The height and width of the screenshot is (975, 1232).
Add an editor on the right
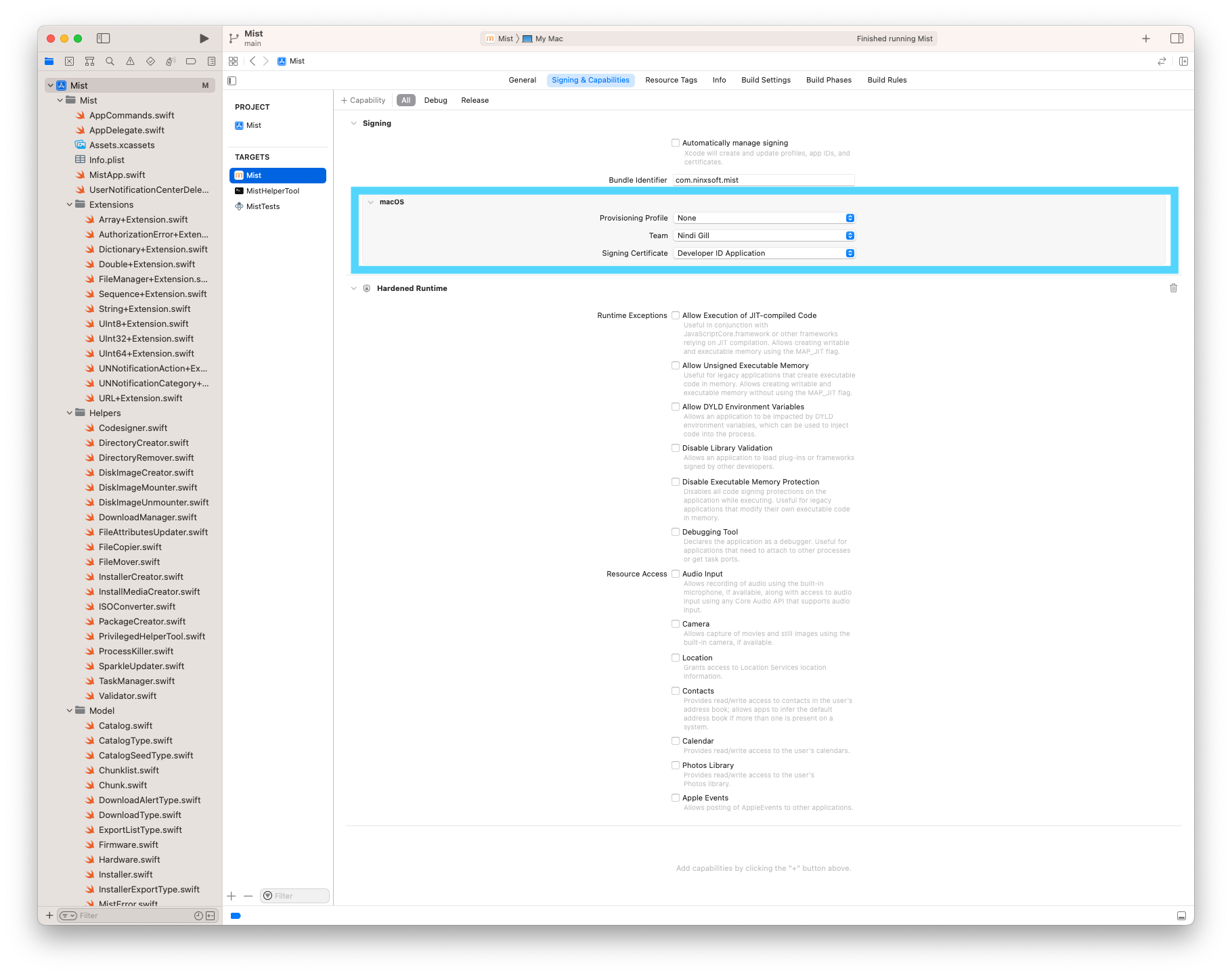(1183, 62)
